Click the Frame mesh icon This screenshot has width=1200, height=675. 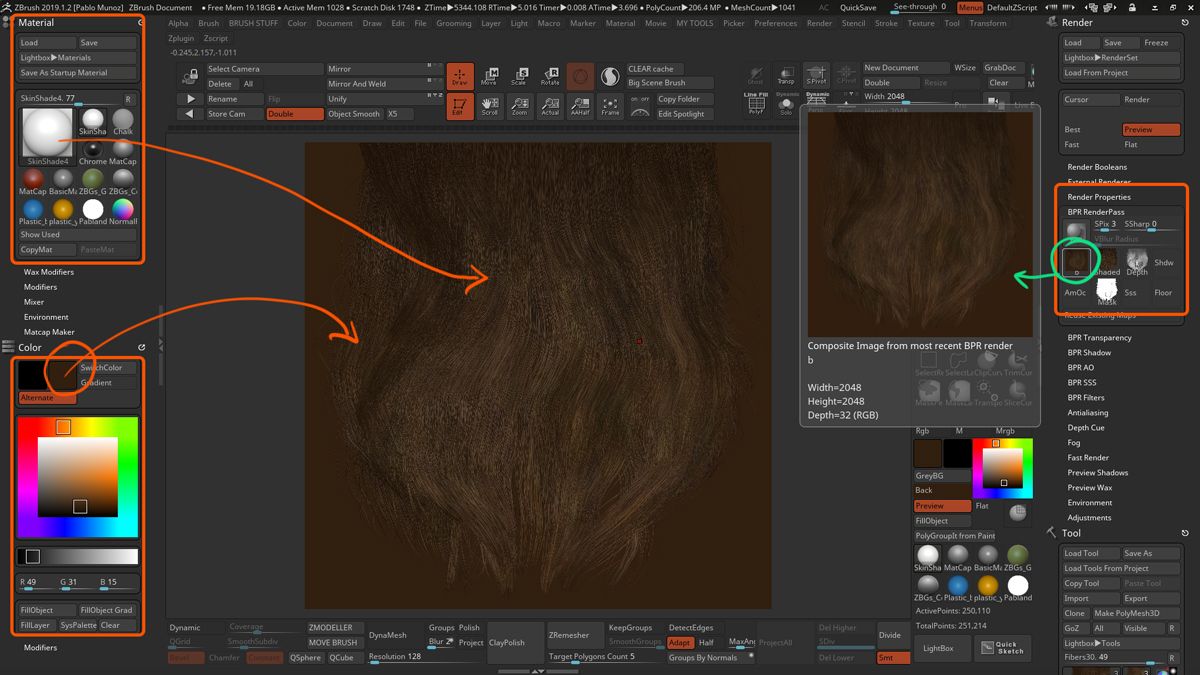point(610,106)
